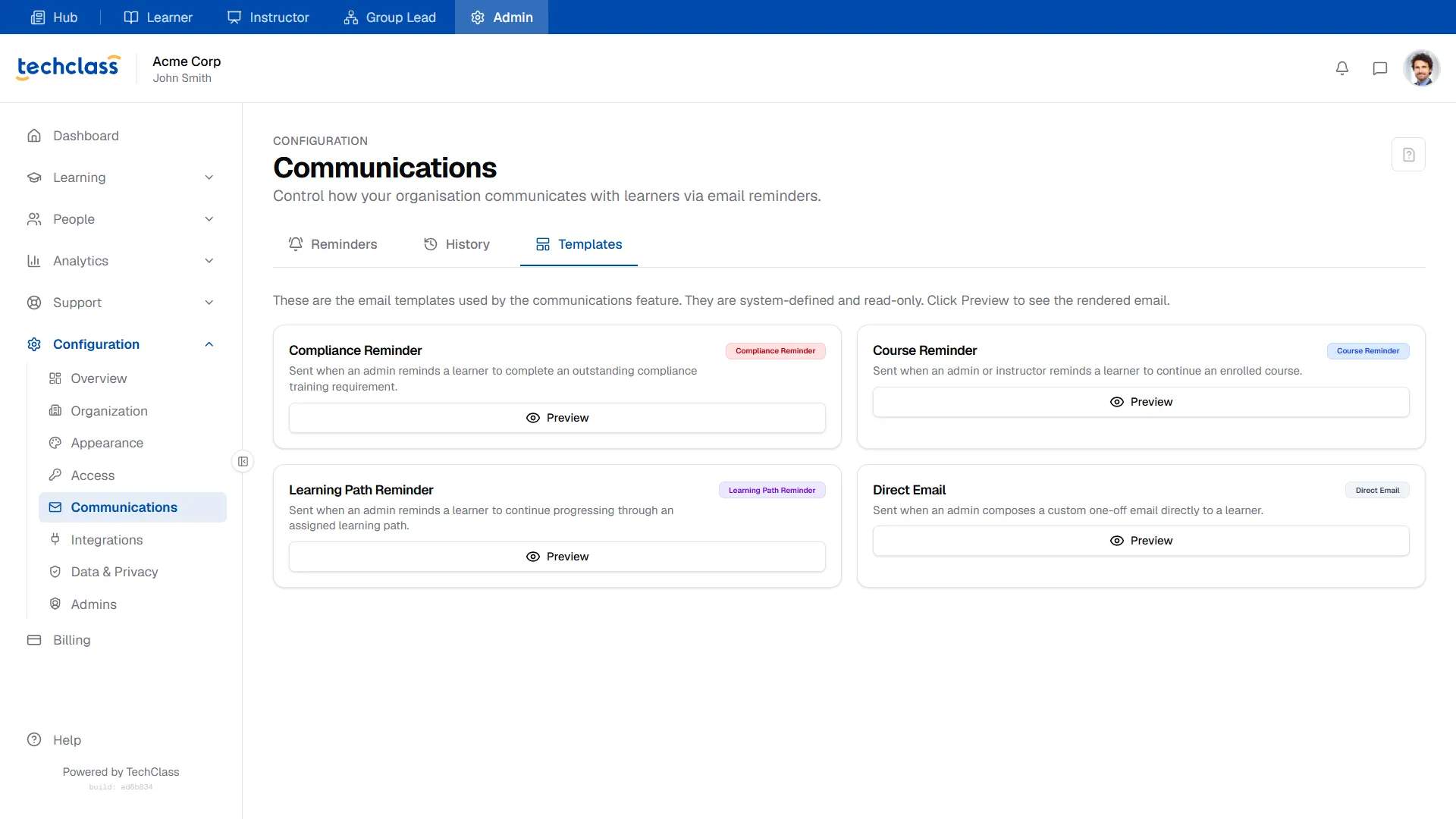The width and height of the screenshot is (1456, 819).
Task: Open the History tab
Action: (457, 244)
